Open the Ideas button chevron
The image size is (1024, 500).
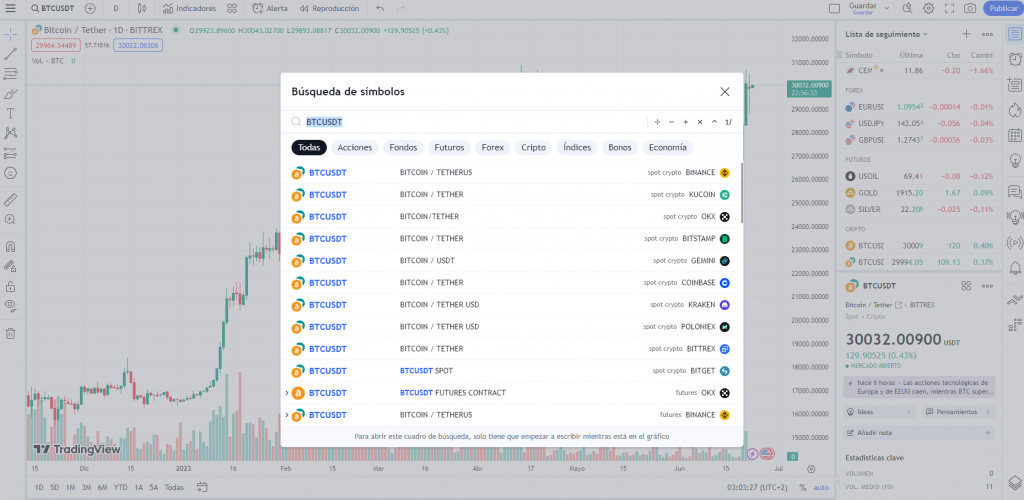[909, 412]
